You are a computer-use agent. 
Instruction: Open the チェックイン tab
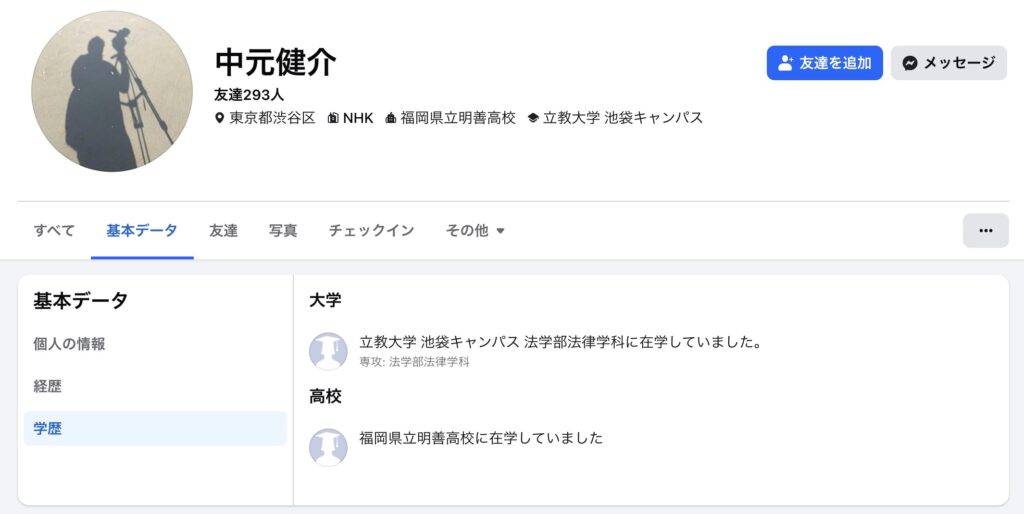tap(371, 231)
